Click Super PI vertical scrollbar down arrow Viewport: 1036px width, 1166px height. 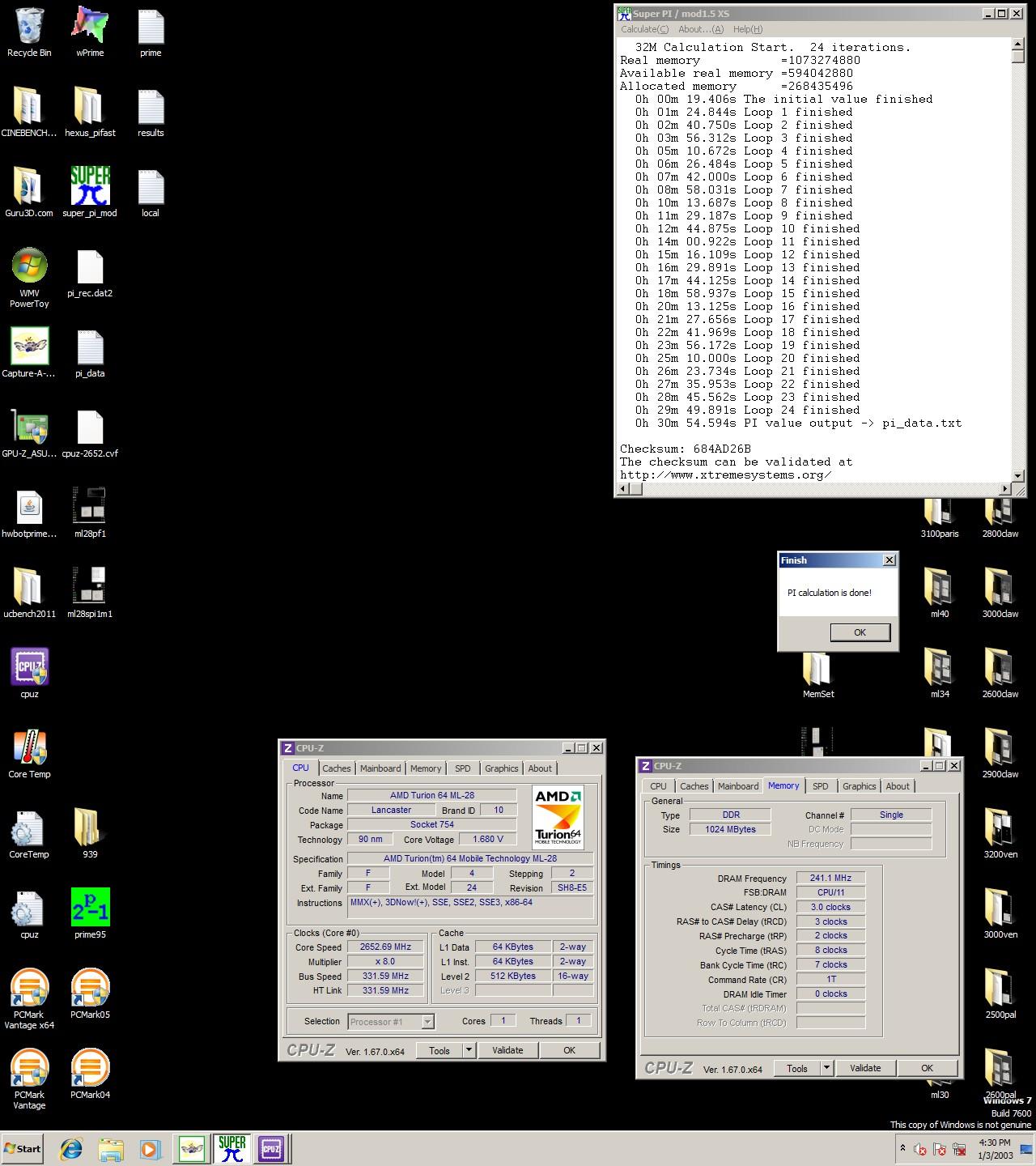(x=1017, y=475)
